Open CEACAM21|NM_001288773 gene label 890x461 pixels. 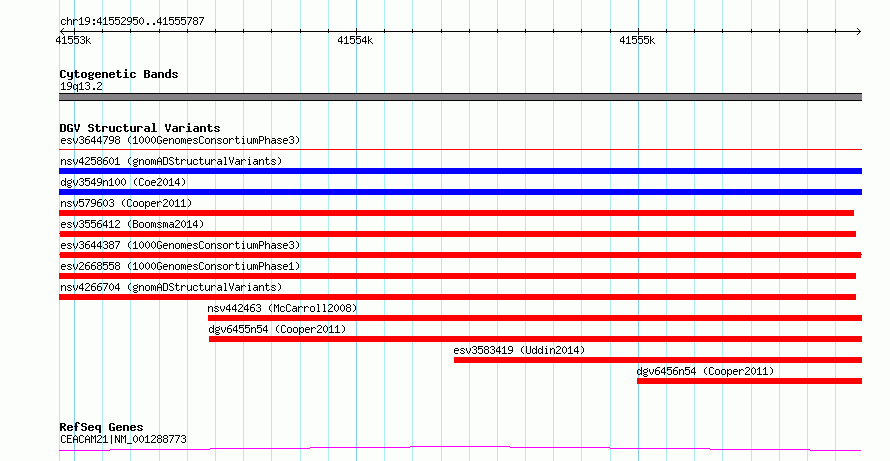tap(123, 439)
